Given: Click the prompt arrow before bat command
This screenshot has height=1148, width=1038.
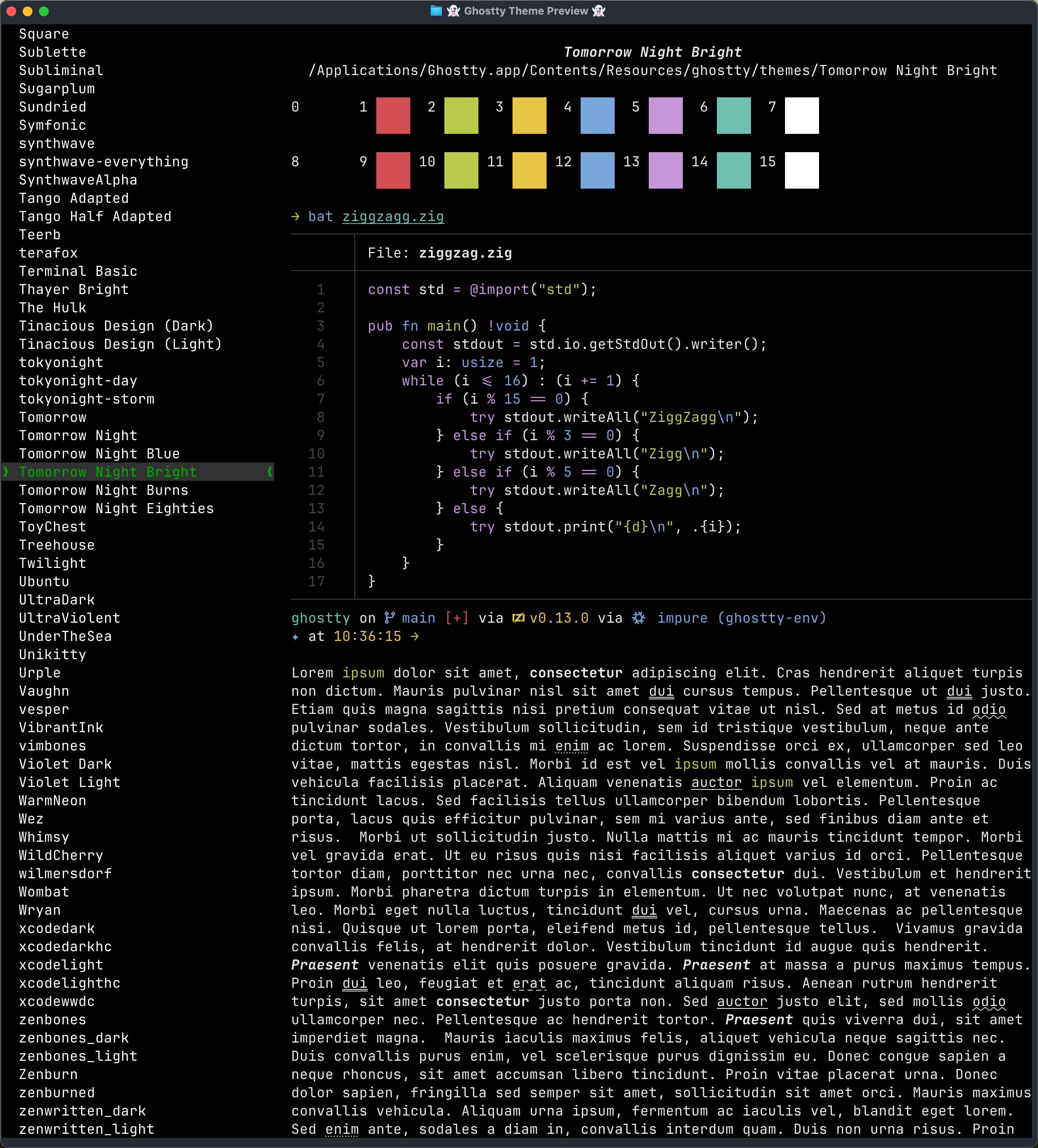Looking at the screenshot, I should 295,216.
